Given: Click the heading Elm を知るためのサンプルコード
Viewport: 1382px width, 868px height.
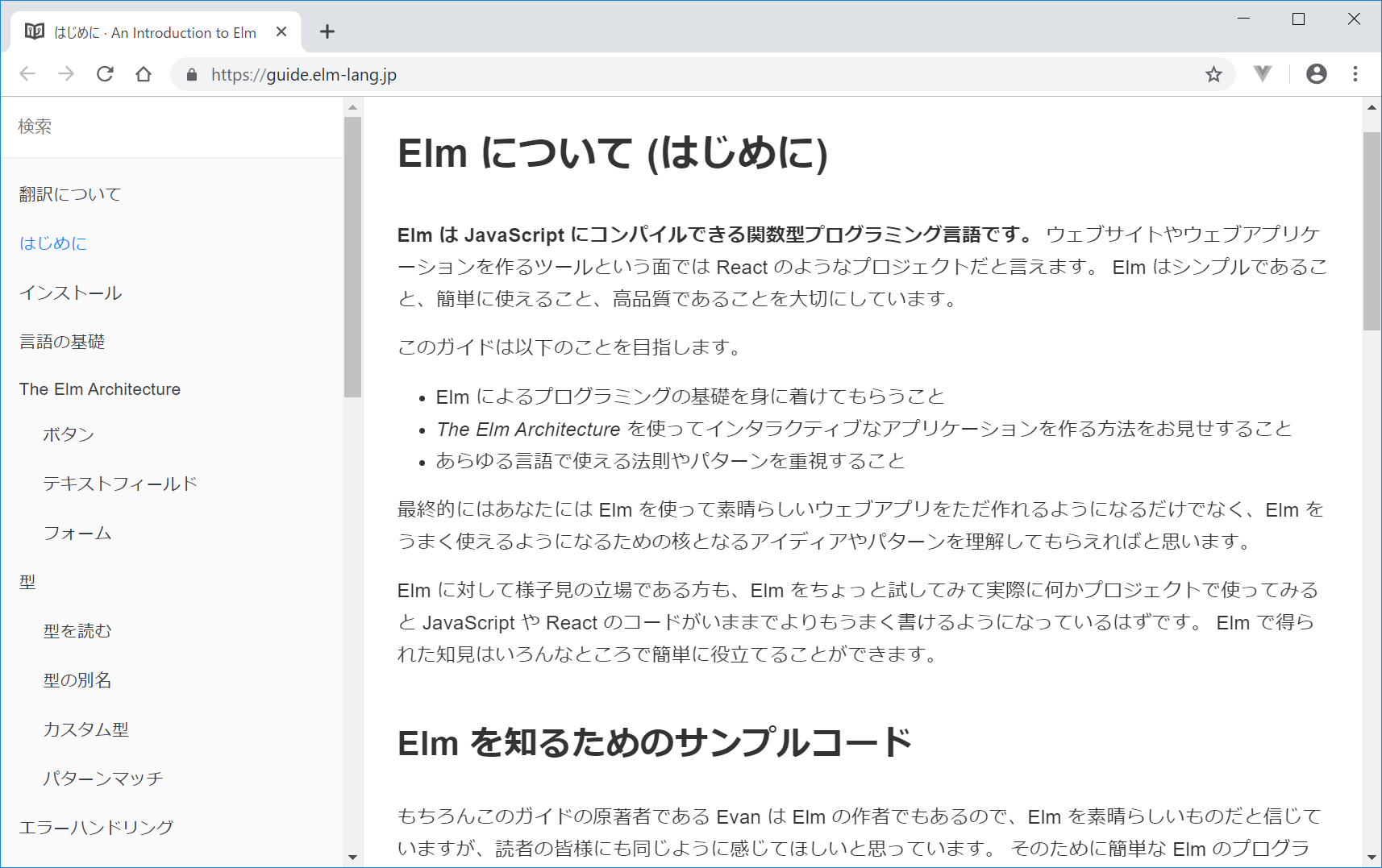Looking at the screenshot, I should [x=655, y=742].
